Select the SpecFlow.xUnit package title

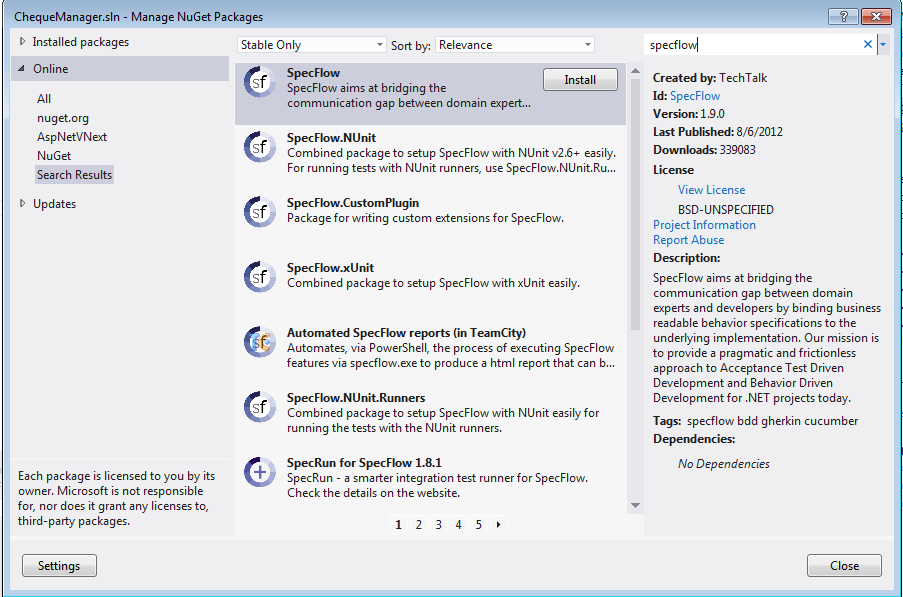coord(331,268)
